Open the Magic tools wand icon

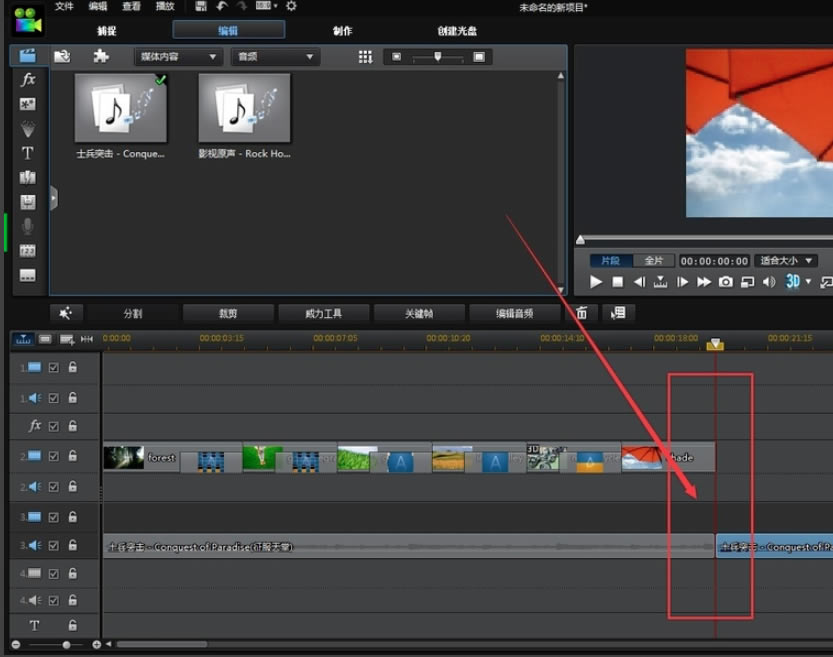coord(66,313)
